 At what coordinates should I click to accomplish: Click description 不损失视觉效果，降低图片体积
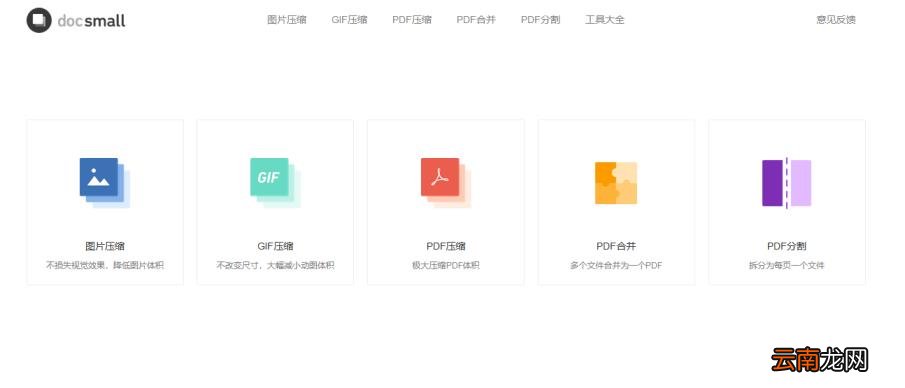pyautogui.click(x=105, y=266)
